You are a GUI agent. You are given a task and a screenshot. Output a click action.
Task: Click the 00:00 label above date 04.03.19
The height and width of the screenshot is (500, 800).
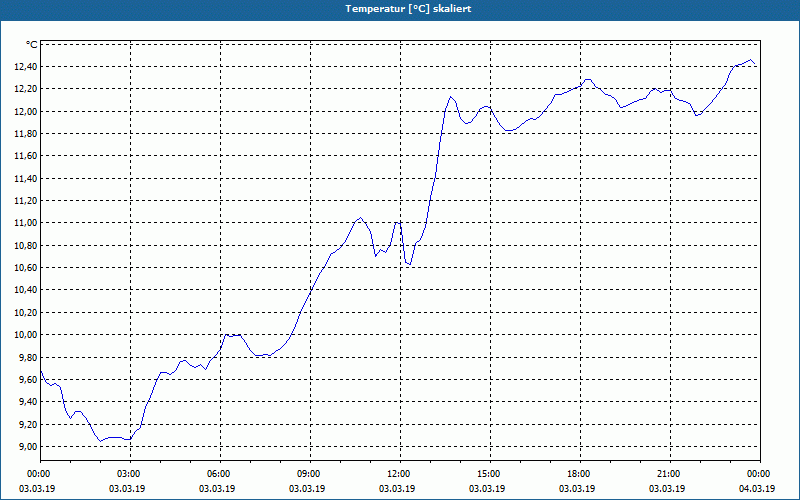(x=760, y=474)
